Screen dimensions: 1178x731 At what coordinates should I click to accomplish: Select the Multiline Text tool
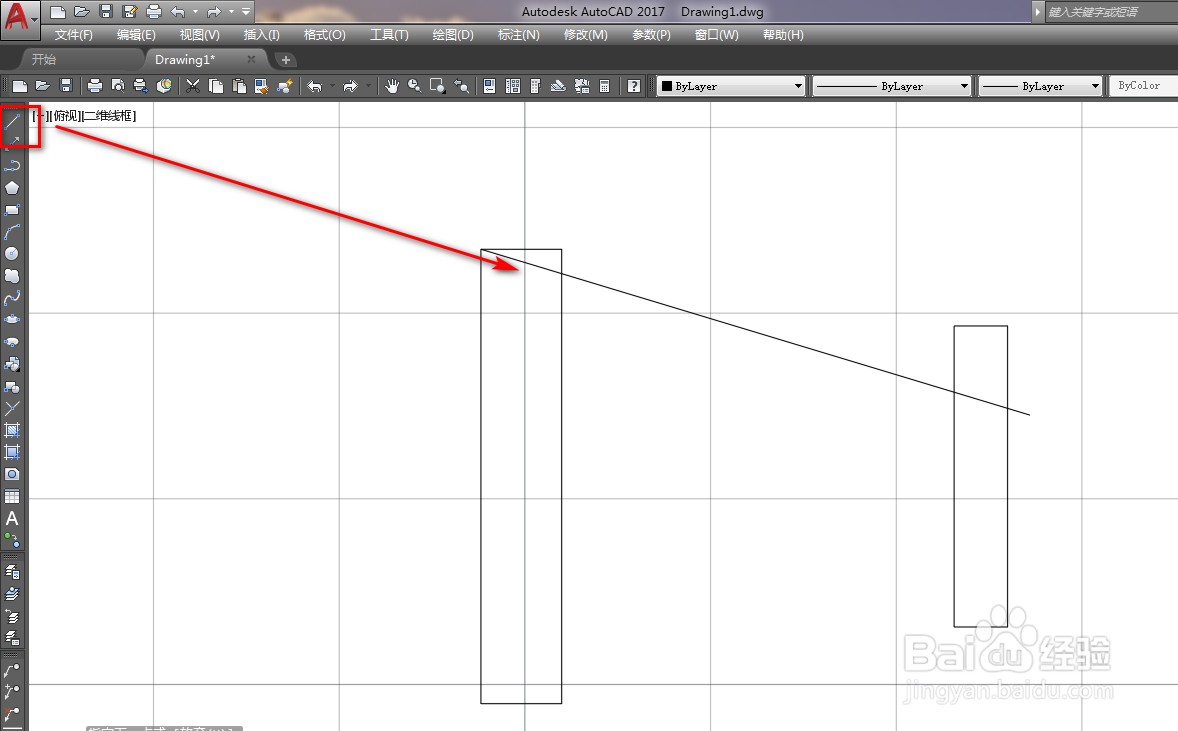pos(12,518)
